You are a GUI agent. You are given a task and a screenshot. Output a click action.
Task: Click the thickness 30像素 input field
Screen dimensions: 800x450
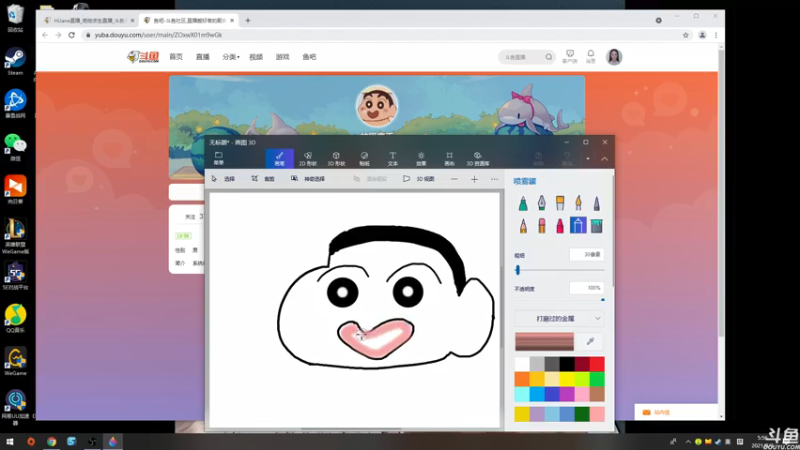(x=587, y=254)
